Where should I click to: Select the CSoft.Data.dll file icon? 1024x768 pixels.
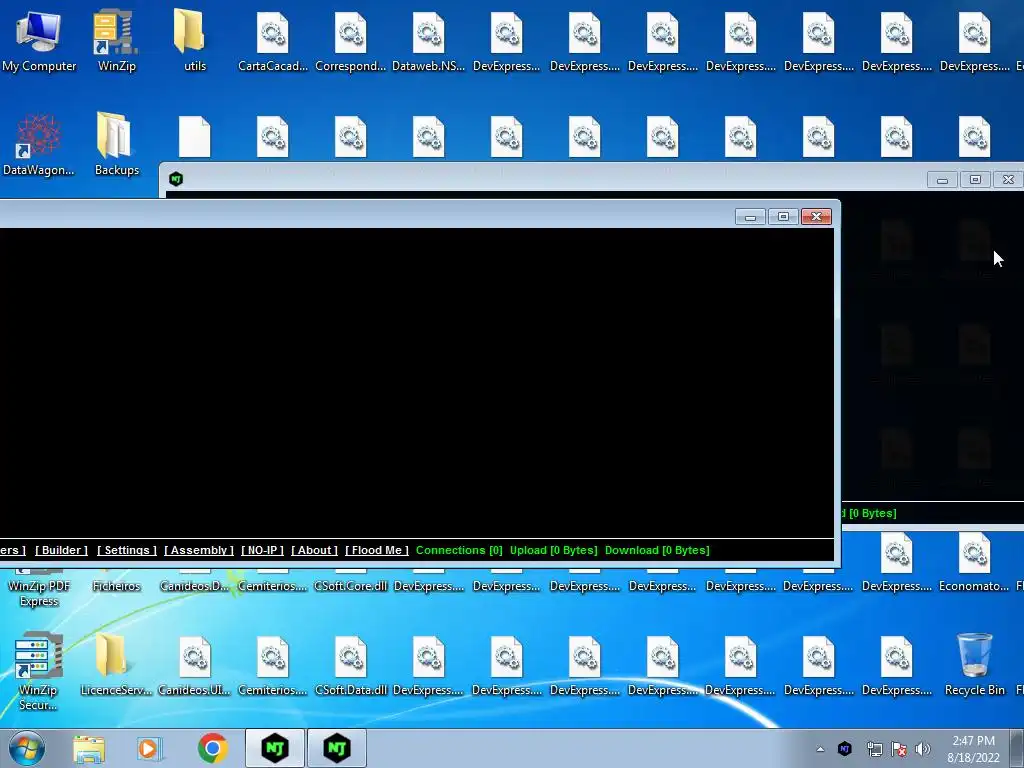click(351, 665)
